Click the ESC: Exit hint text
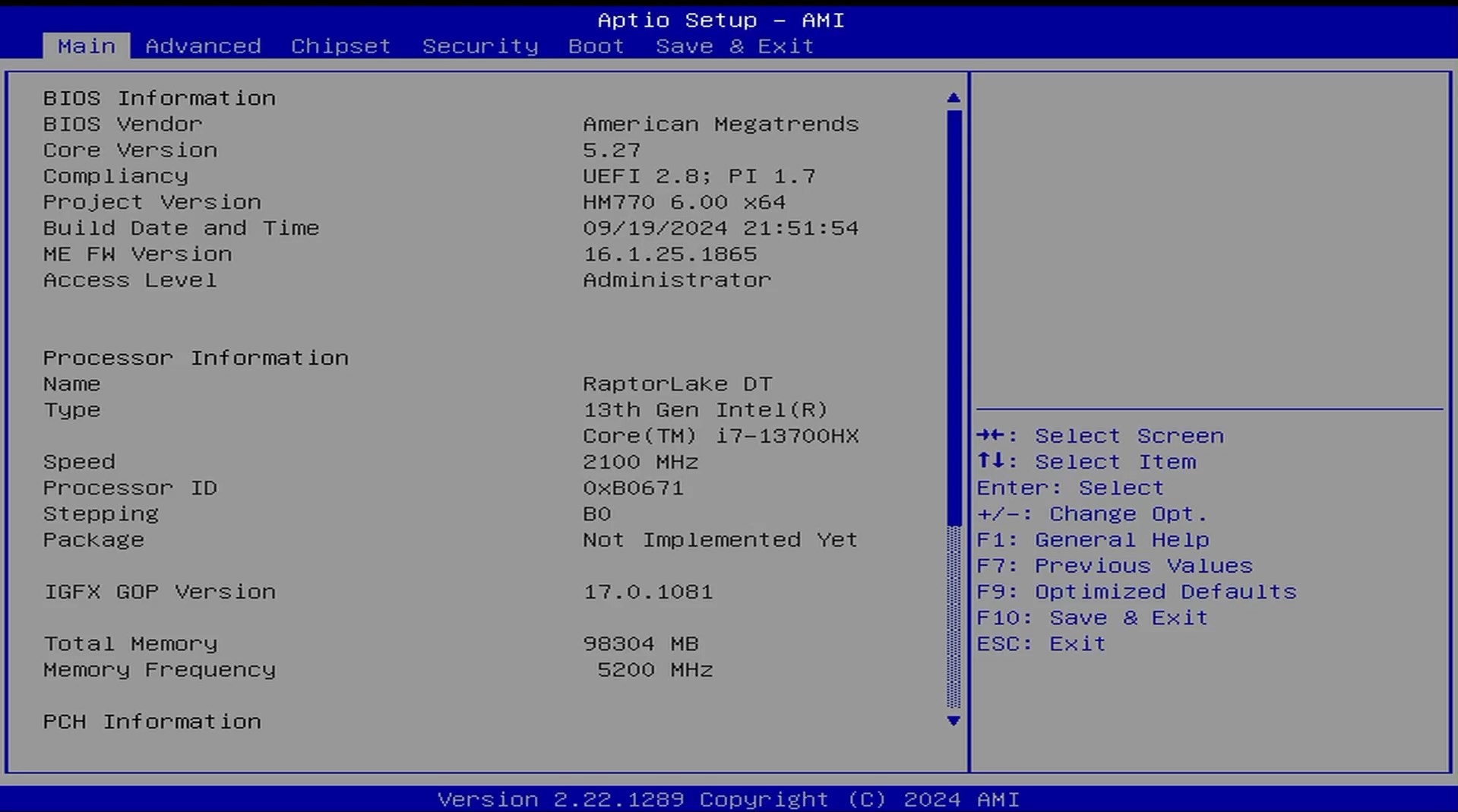This screenshot has width=1458, height=812. pos(1040,644)
